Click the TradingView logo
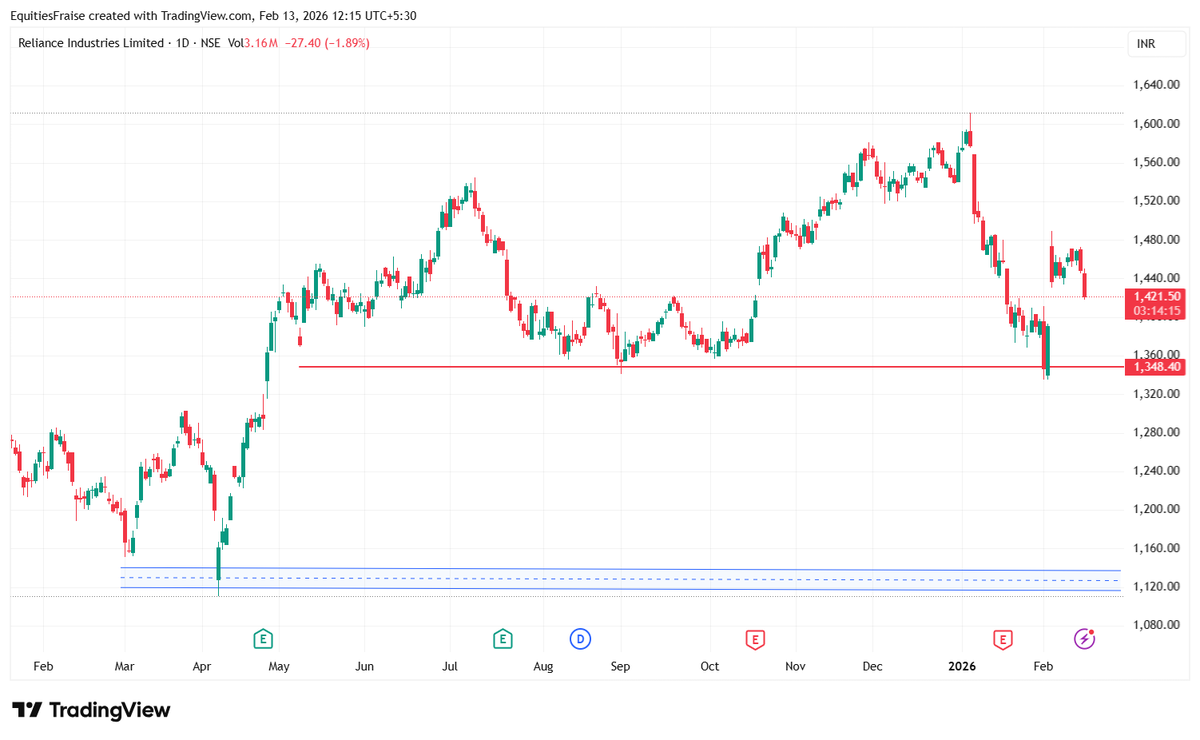The width and height of the screenshot is (1200, 740). pos(91,710)
